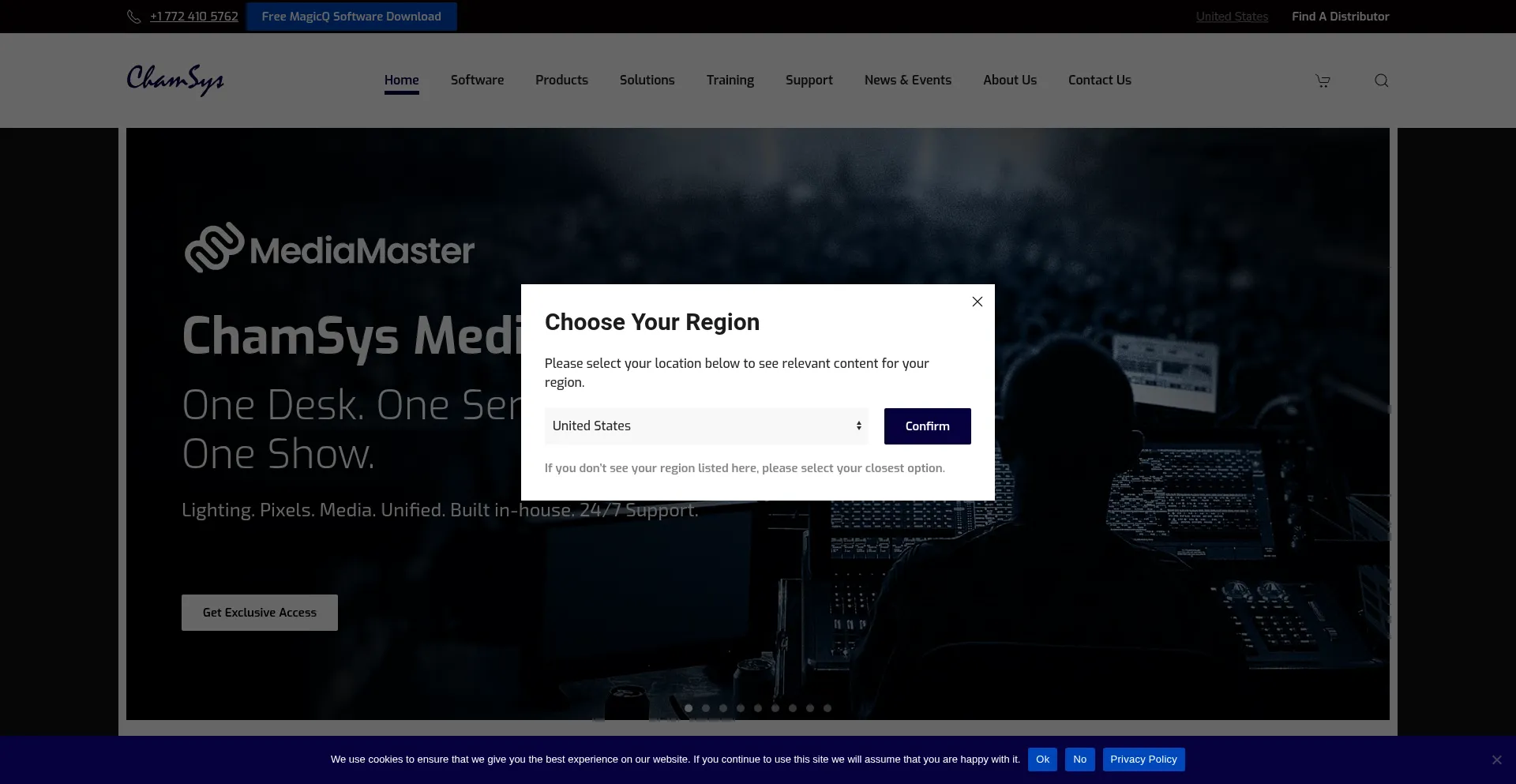Image resolution: width=1516 pixels, height=784 pixels.
Task: Open the United States region dropdown
Action: (706, 426)
